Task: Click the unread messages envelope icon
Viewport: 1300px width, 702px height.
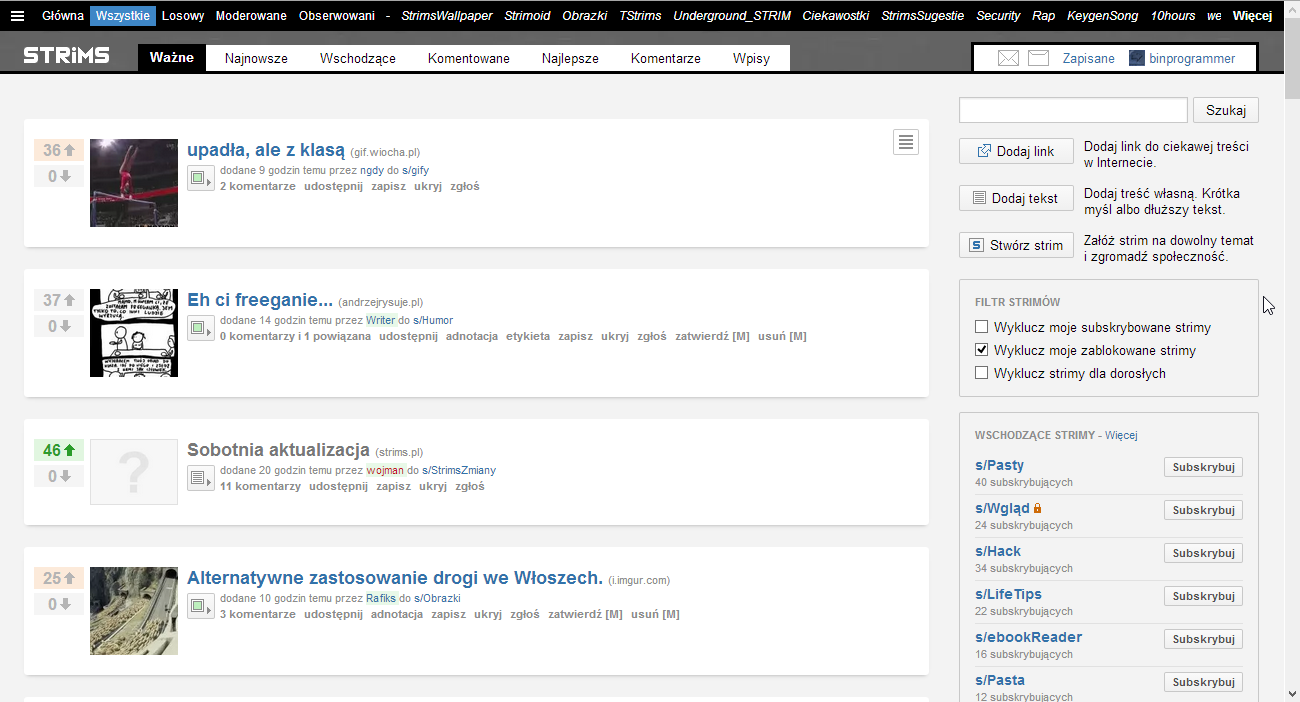Action: [x=1008, y=57]
